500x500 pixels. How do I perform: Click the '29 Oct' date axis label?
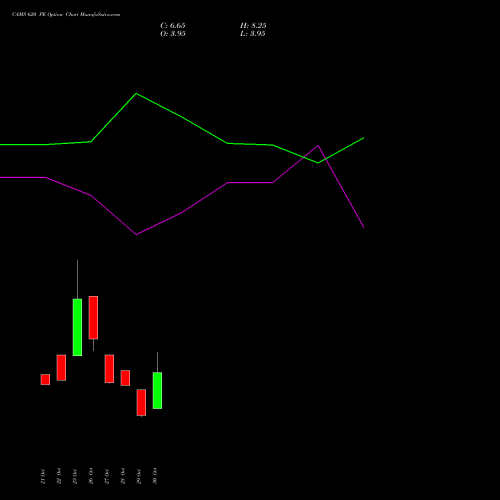tap(139, 476)
